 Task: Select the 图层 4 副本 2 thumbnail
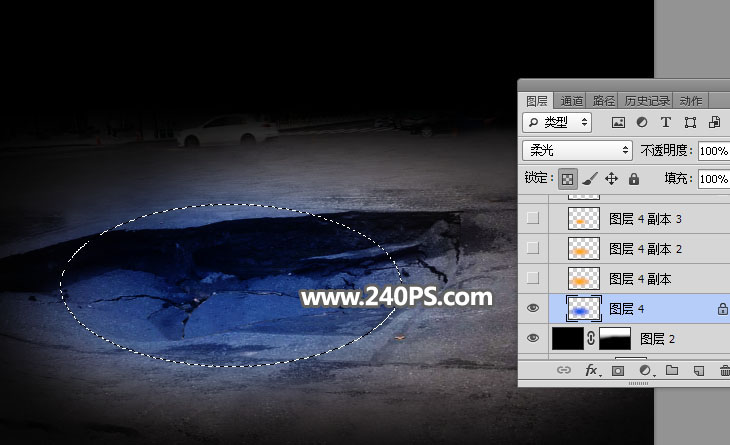click(584, 248)
